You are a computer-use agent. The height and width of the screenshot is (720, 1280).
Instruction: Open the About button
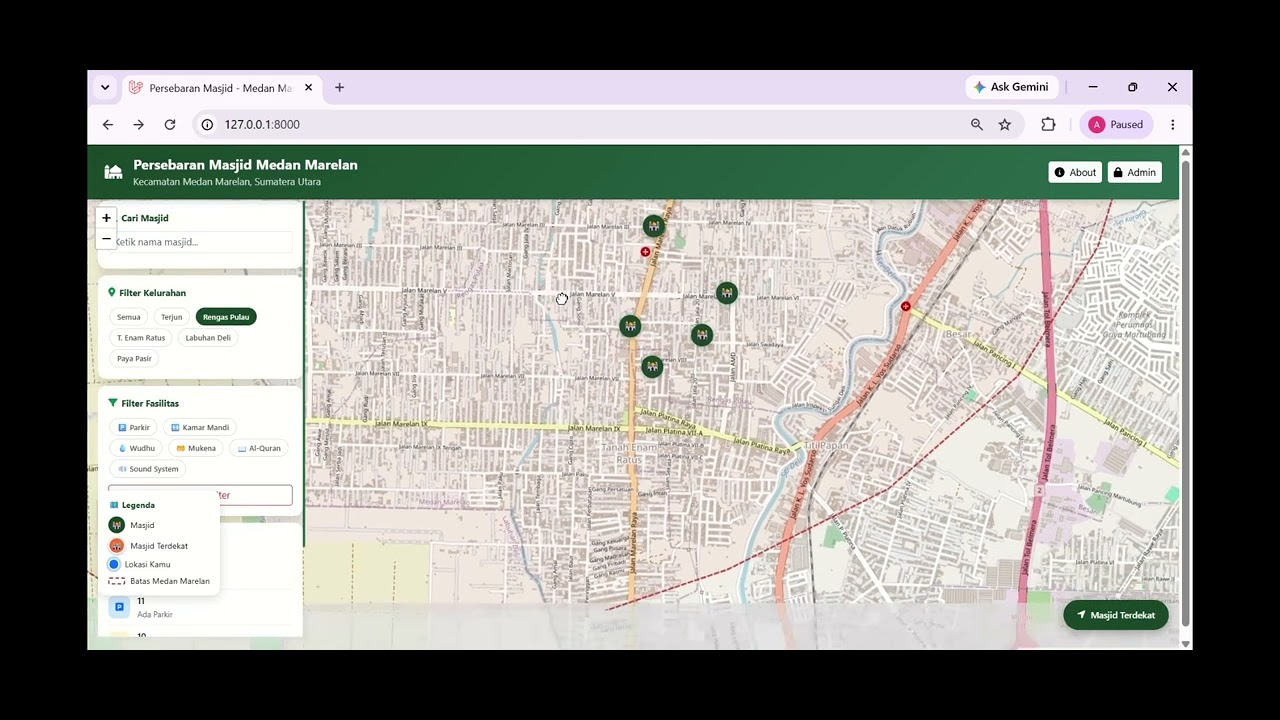point(1075,172)
